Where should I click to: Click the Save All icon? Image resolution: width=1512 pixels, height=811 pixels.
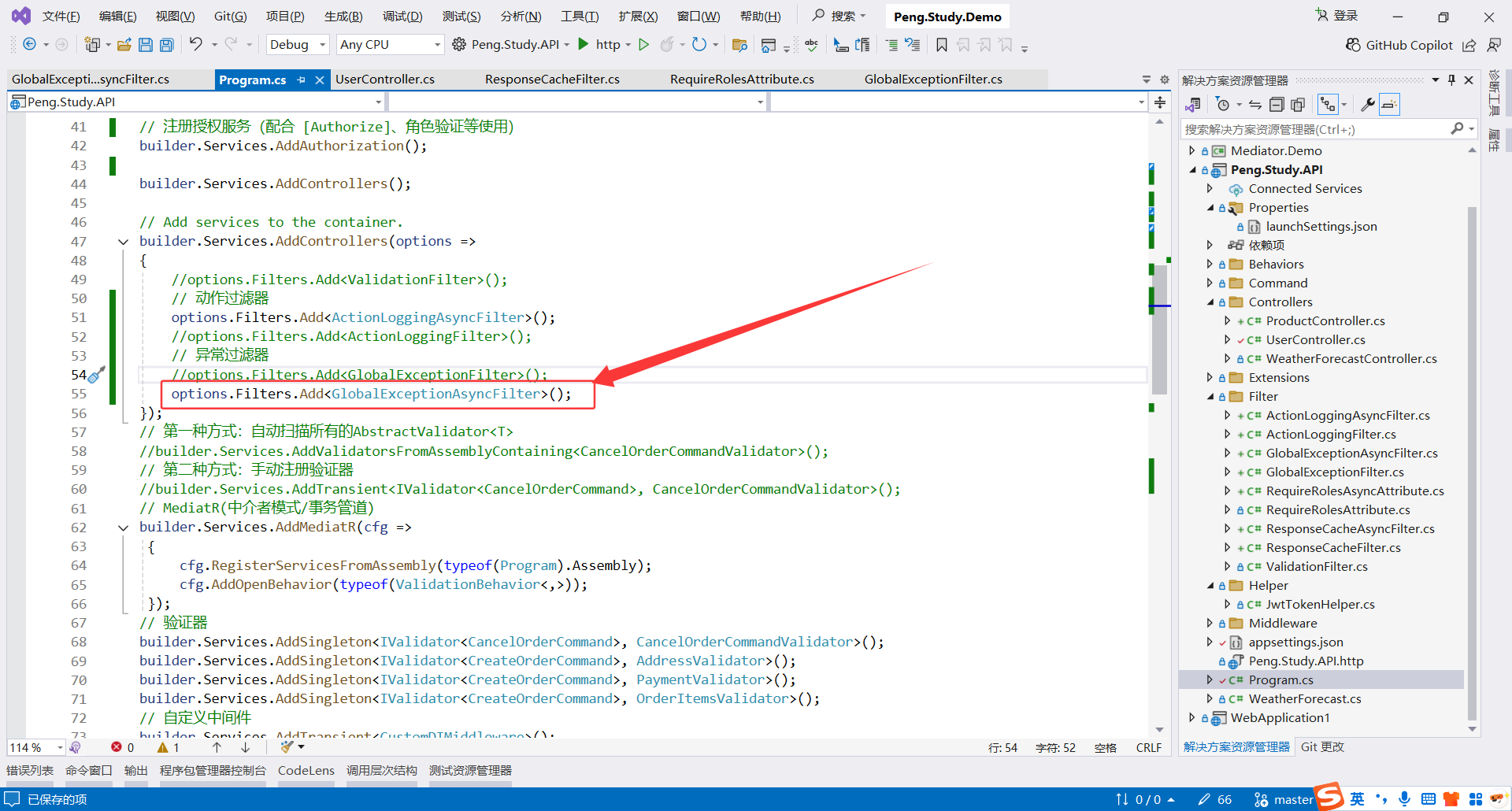(x=167, y=45)
